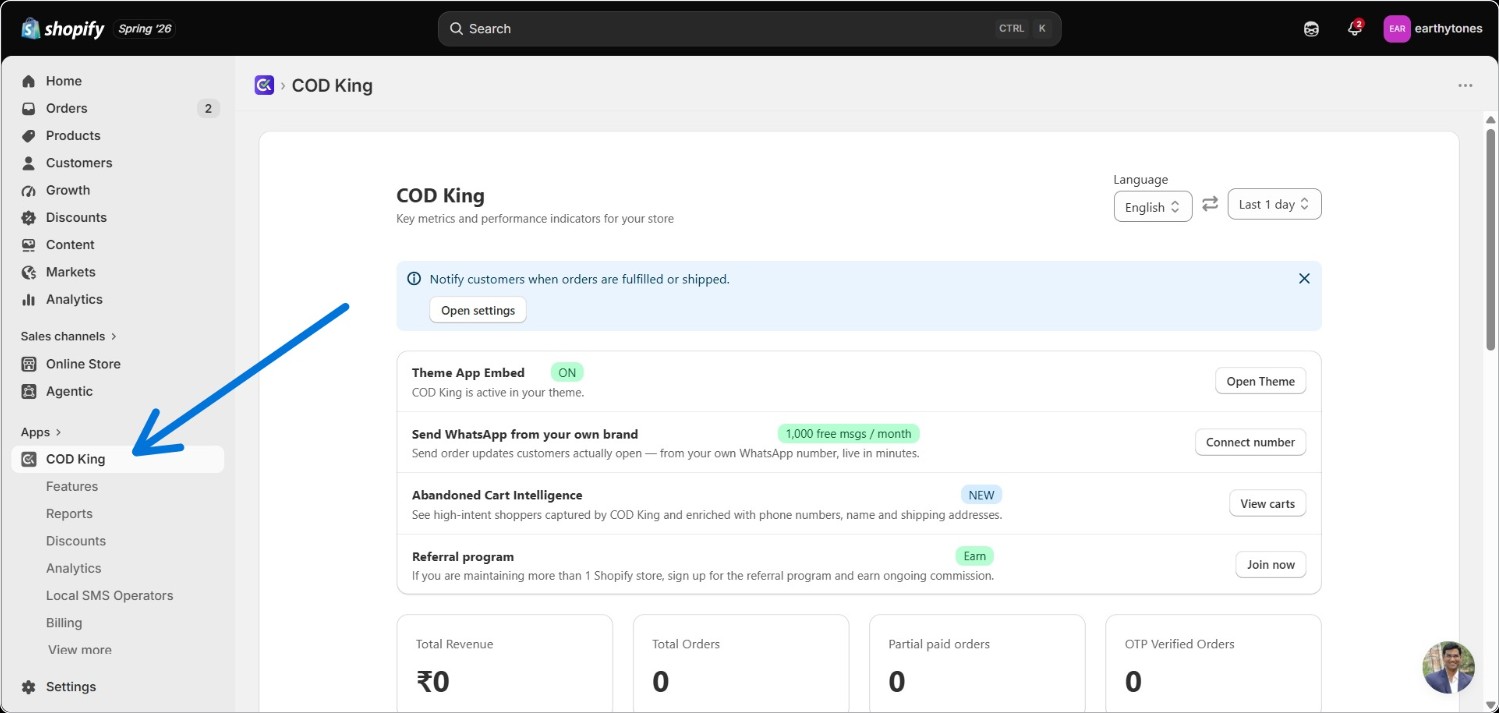Open Features under COD King

[72, 486]
